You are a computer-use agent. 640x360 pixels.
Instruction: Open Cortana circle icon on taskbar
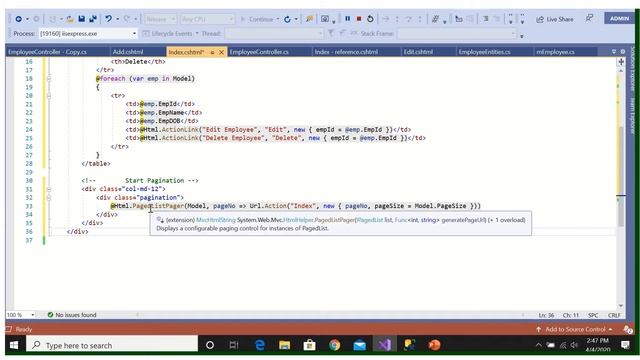click(x=210, y=345)
